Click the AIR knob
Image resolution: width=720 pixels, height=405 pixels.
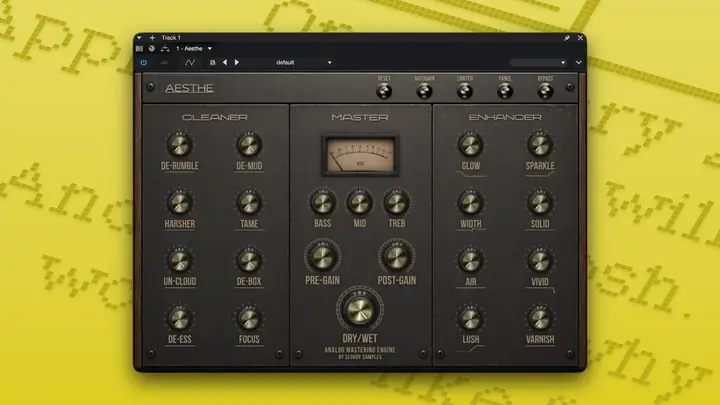(x=471, y=260)
